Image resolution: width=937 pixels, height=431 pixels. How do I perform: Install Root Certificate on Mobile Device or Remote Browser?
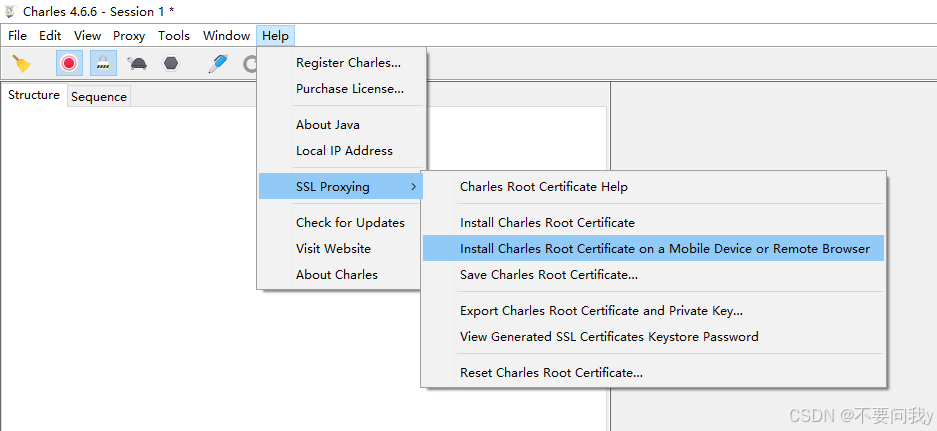653,249
